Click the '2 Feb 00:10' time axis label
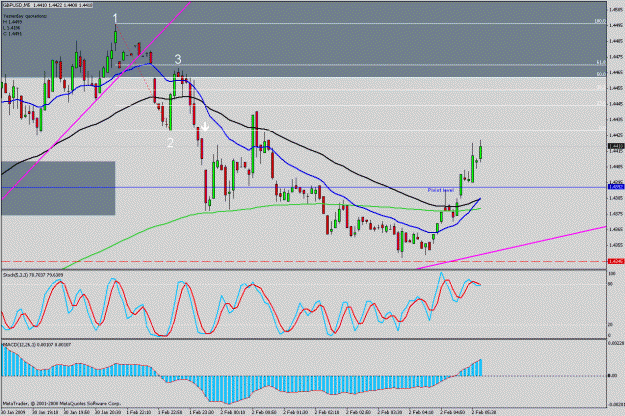The height and width of the screenshot is (416, 625). pos(233,412)
